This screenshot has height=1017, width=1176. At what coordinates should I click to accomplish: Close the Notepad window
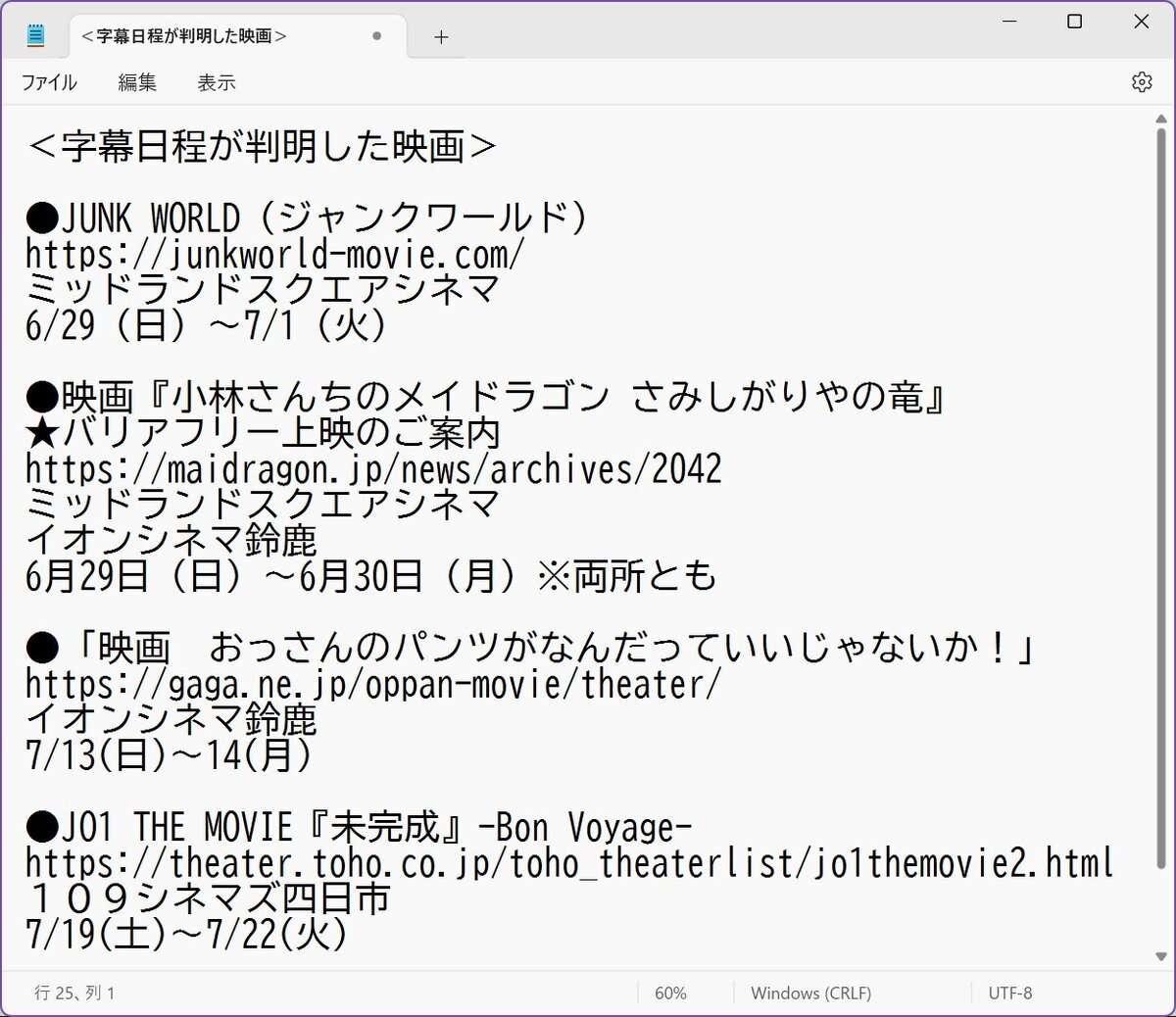click(x=1142, y=22)
